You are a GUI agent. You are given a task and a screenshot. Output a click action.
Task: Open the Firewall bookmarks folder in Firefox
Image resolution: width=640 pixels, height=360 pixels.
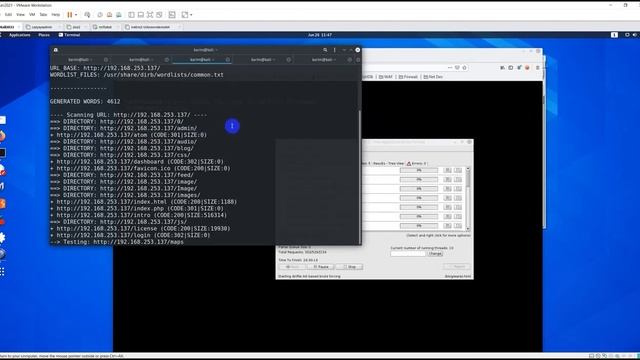pos(408,77)
